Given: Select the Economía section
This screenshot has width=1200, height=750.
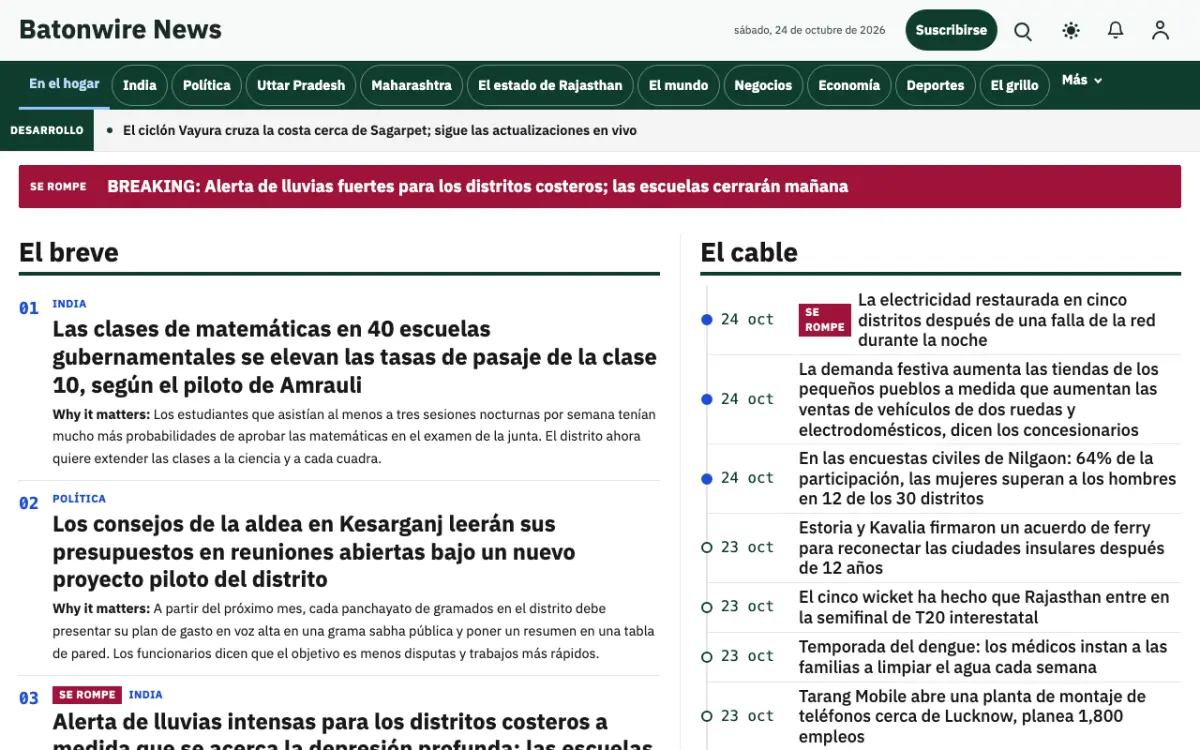Looking at the screenshot, I should click(849, 85).
